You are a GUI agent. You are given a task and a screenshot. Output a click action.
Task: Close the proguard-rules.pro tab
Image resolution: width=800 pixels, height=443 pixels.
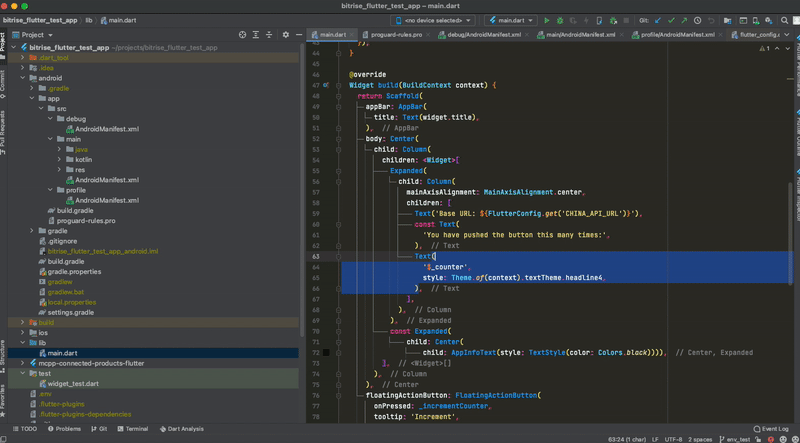click(428, 35)
